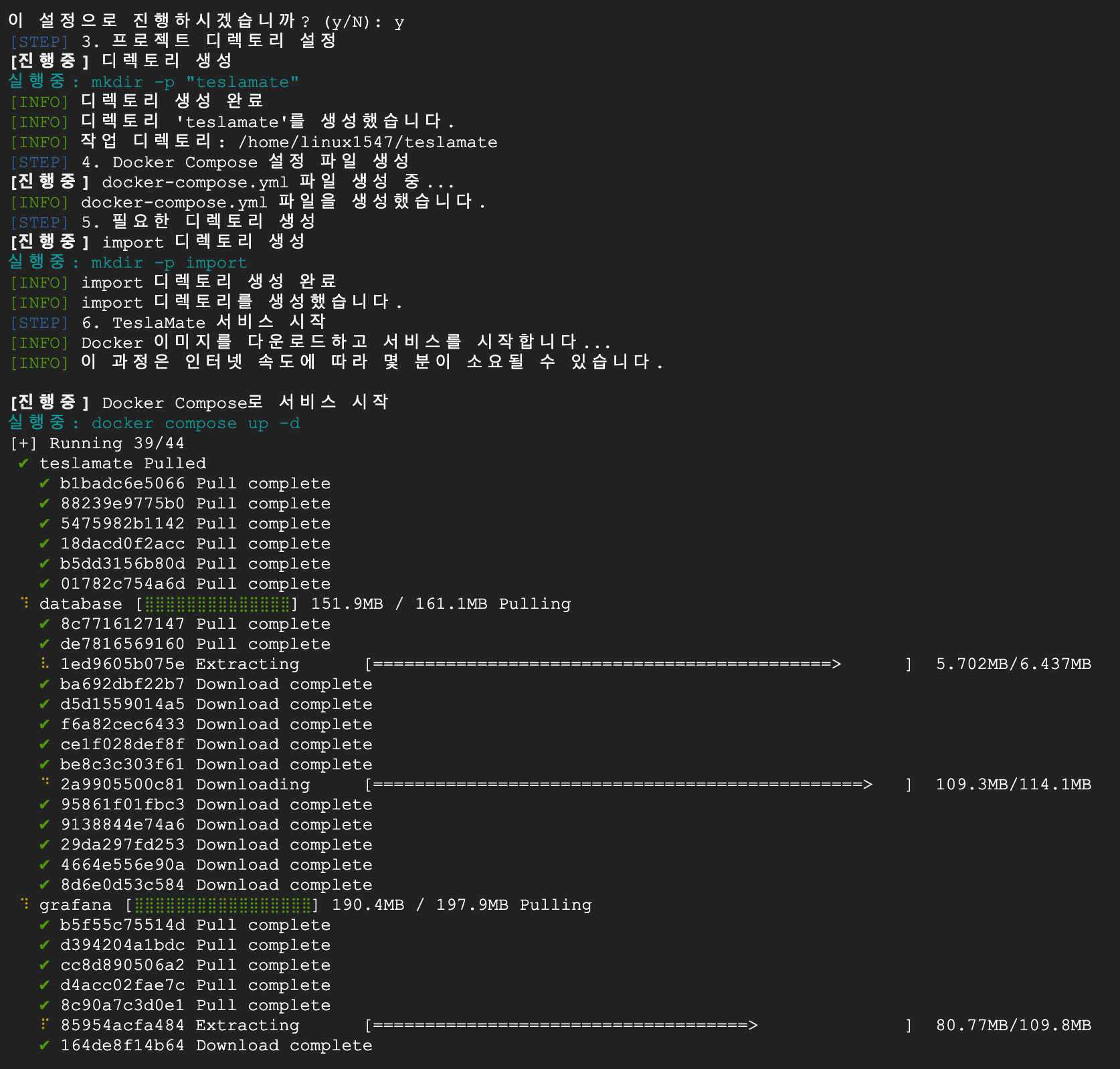Click the text 'teslamate'를 생성했습니다.
This screenshot has height=1069, width=1120.
point(315,122)
